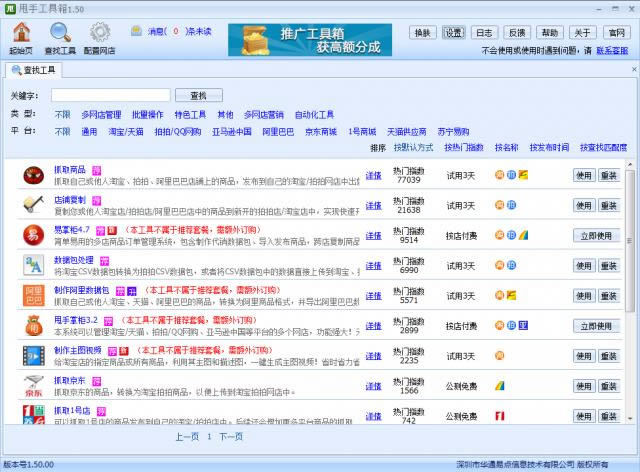Click the 查找 search button
This screenshot has height=472, width=640.
coord(198,95)
